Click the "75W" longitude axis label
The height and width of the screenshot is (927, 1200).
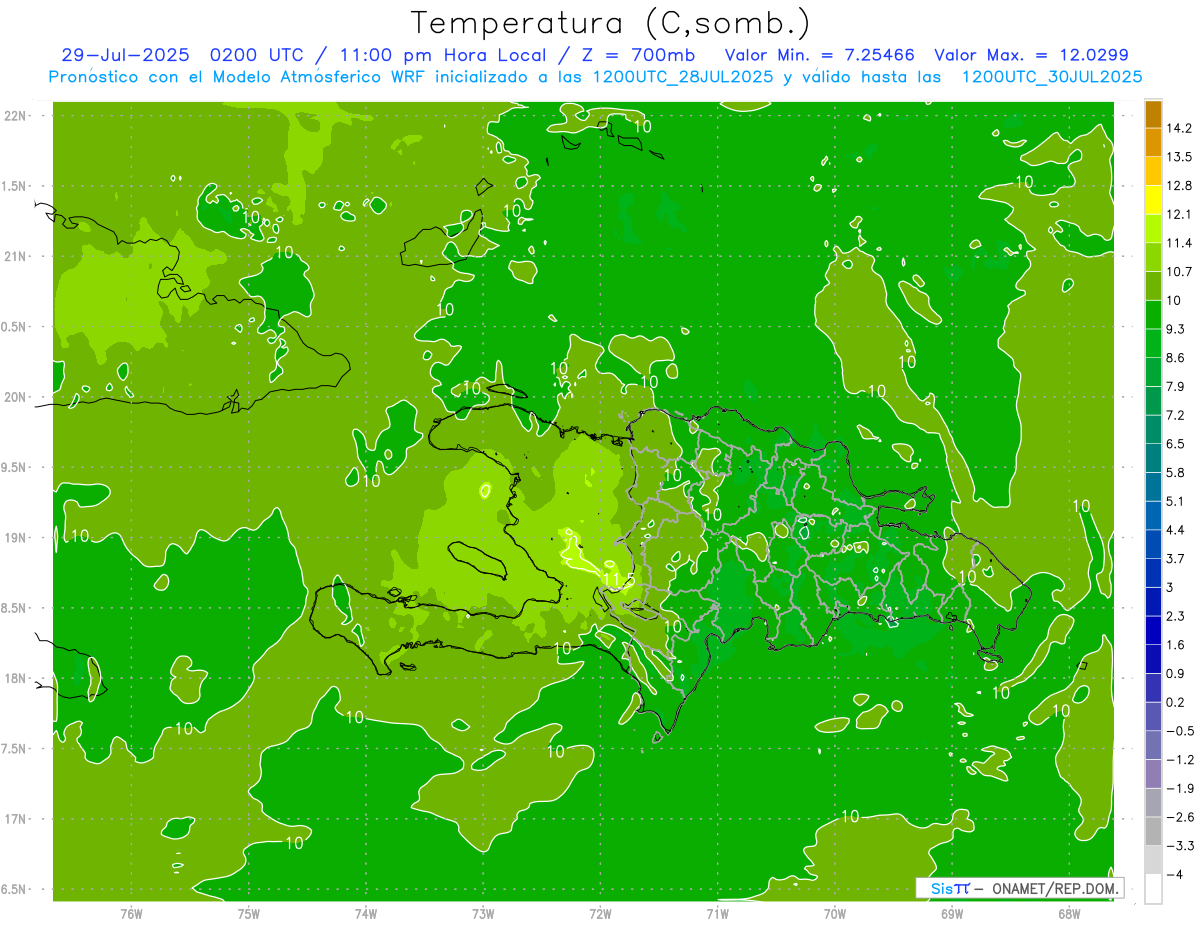(249, 913)
